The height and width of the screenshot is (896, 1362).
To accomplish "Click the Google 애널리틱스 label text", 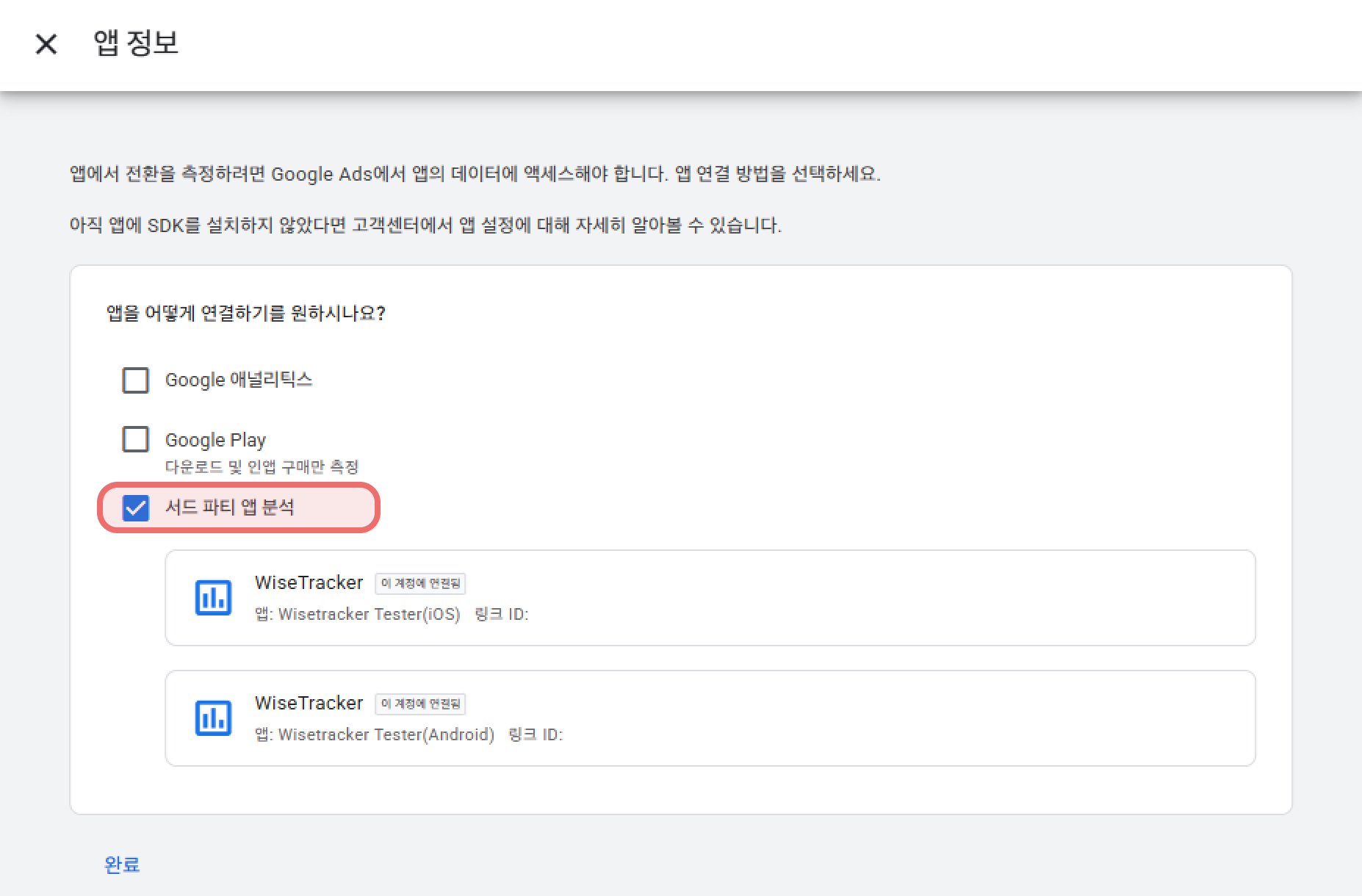I will point(238,380).
